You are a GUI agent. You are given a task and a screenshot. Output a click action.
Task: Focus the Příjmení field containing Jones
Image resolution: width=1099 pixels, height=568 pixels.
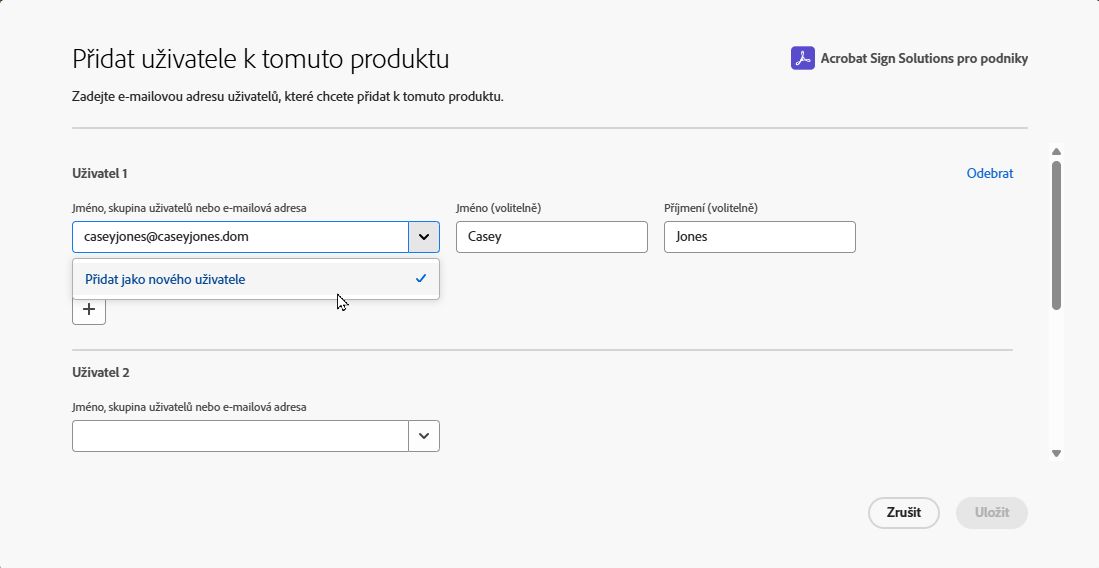pyautogui.click(x=759, y=237)
